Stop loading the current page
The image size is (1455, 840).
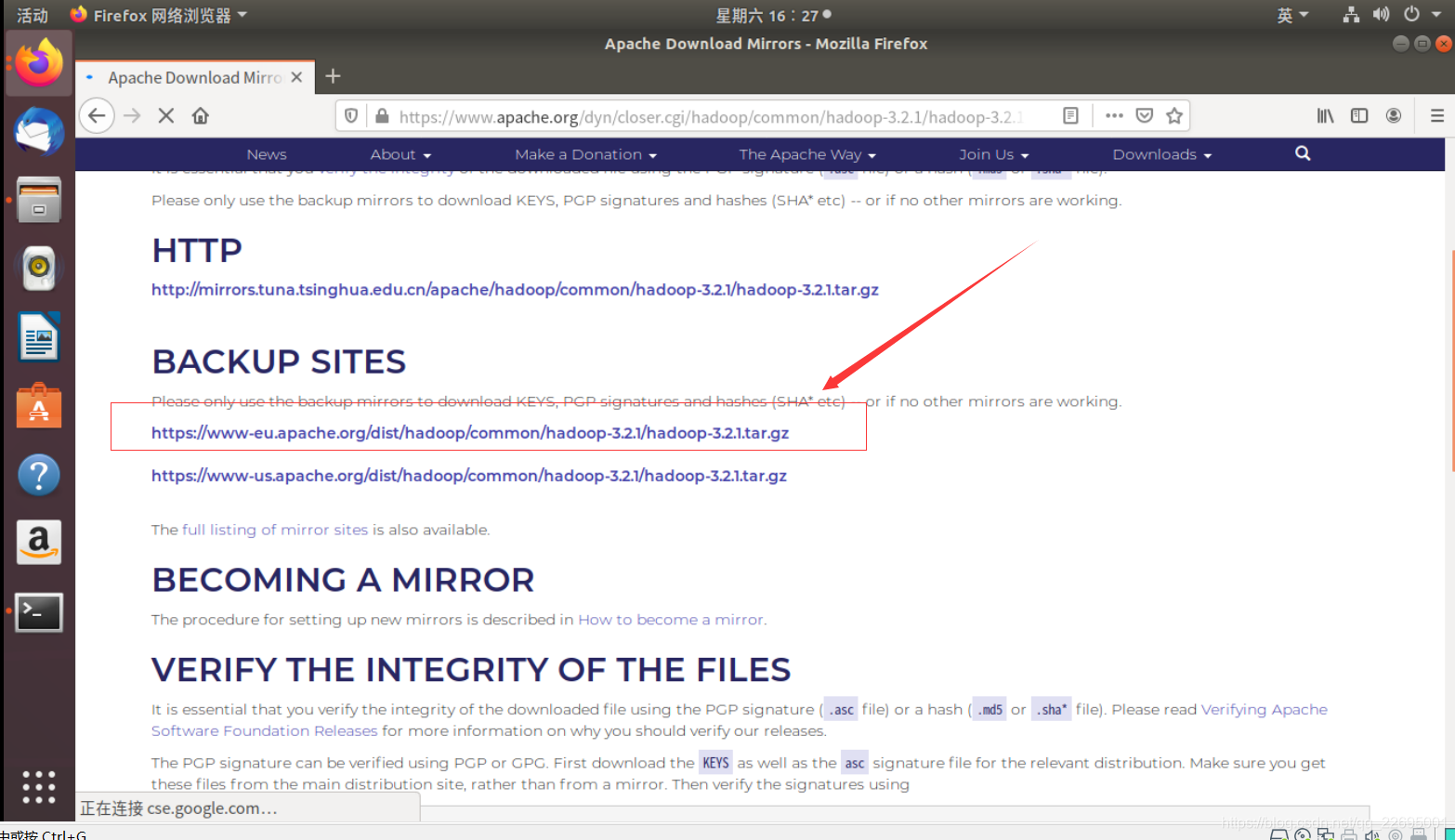[x=166, y=115]
